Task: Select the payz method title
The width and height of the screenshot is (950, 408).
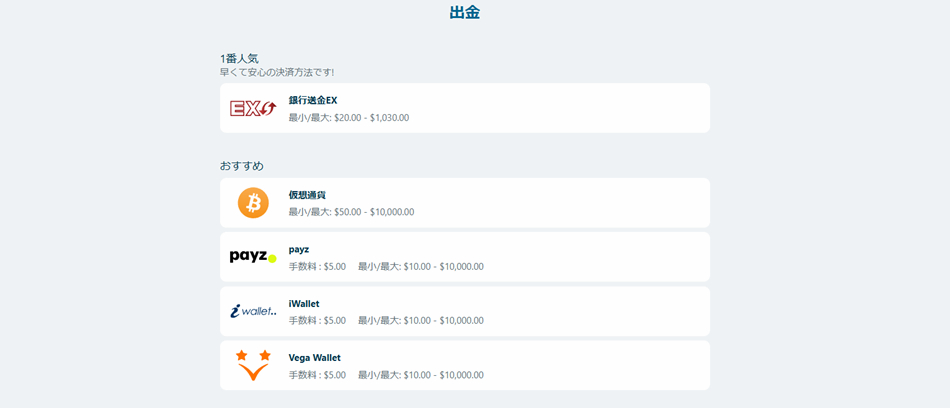Action: (x=299, y=249)
